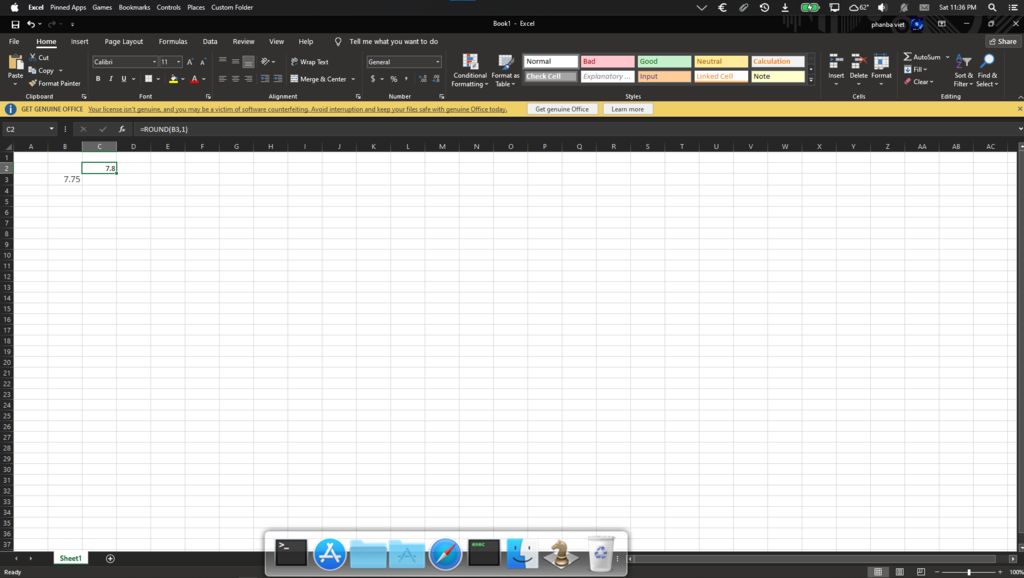The width and height of the screenshot is (1024, 578).
Task: Apply comma style number format
Action: (406, 79)
